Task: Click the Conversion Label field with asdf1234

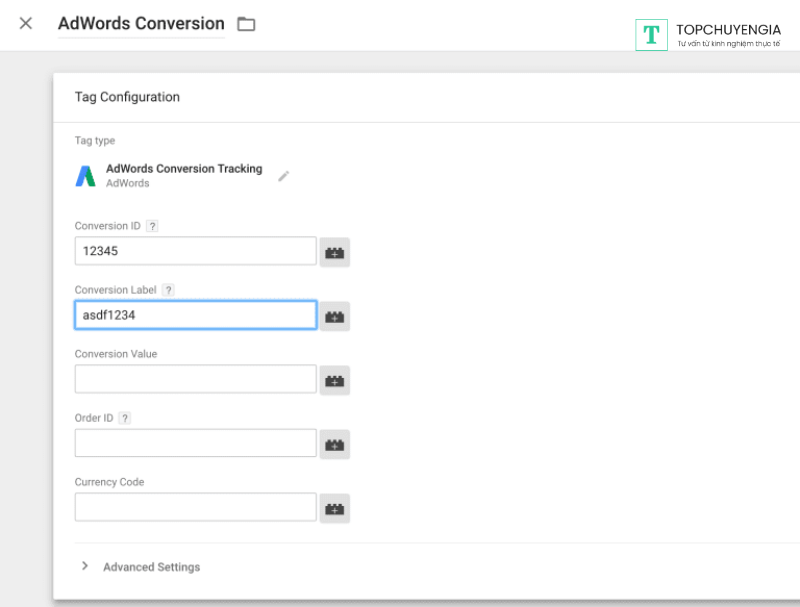Action: pyautogui.click(x=195, y=315)
